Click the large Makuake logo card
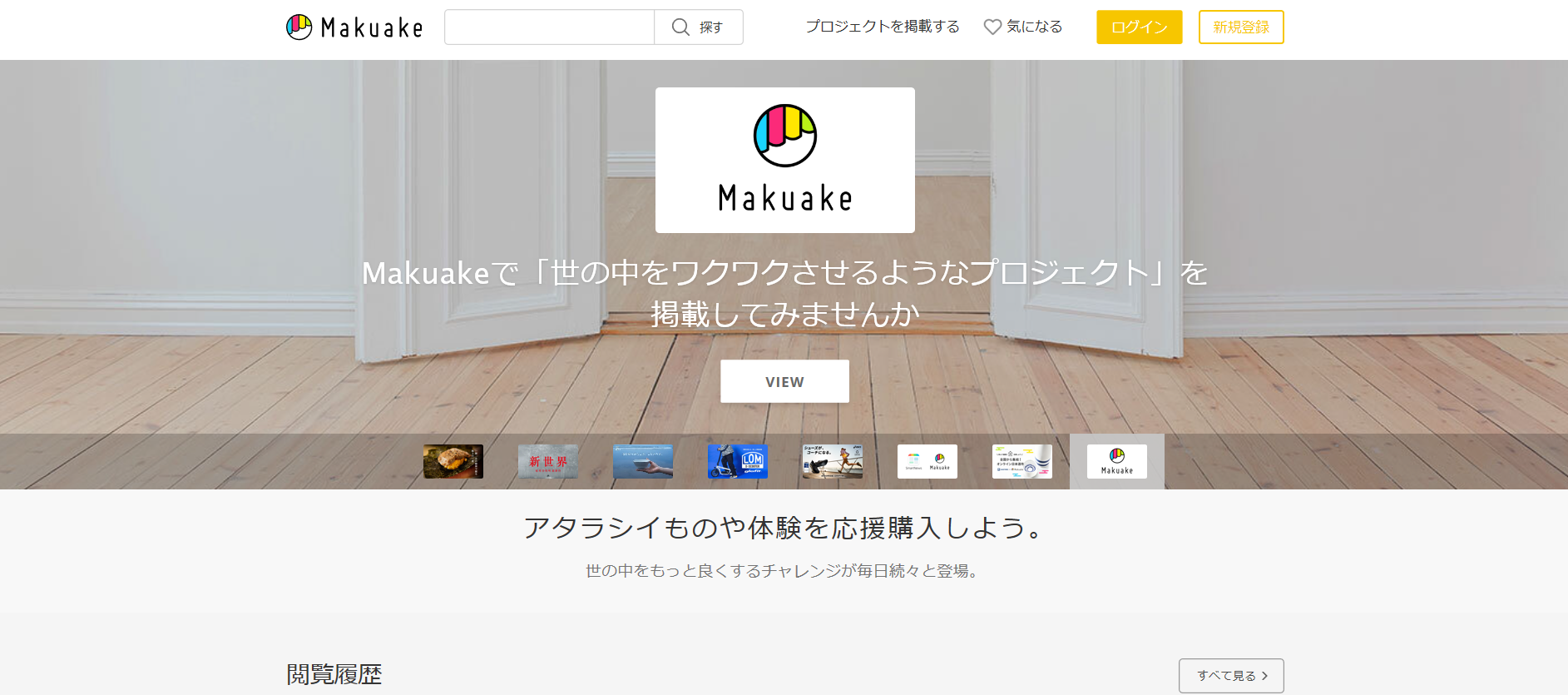Screen dimensions: 1568x695 point(785,160)
